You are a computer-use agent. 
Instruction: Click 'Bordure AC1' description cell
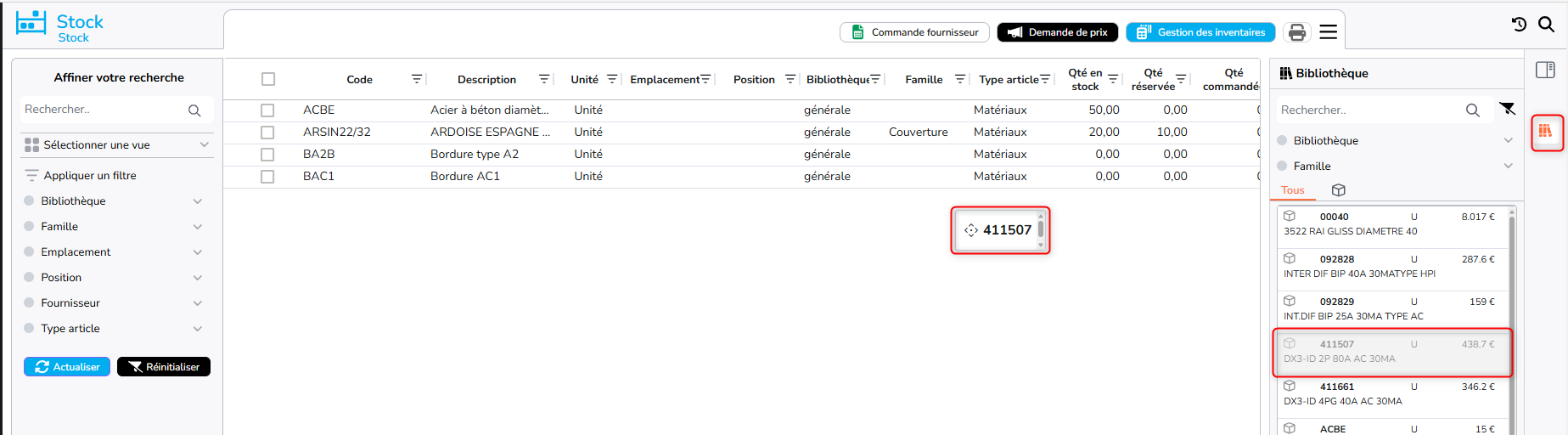click(465, 177)
